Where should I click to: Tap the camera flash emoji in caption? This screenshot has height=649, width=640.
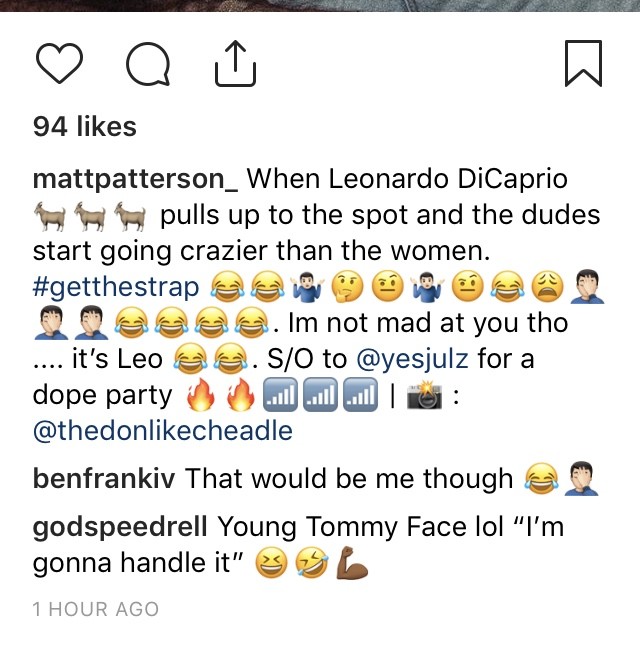tap(424, 395)
